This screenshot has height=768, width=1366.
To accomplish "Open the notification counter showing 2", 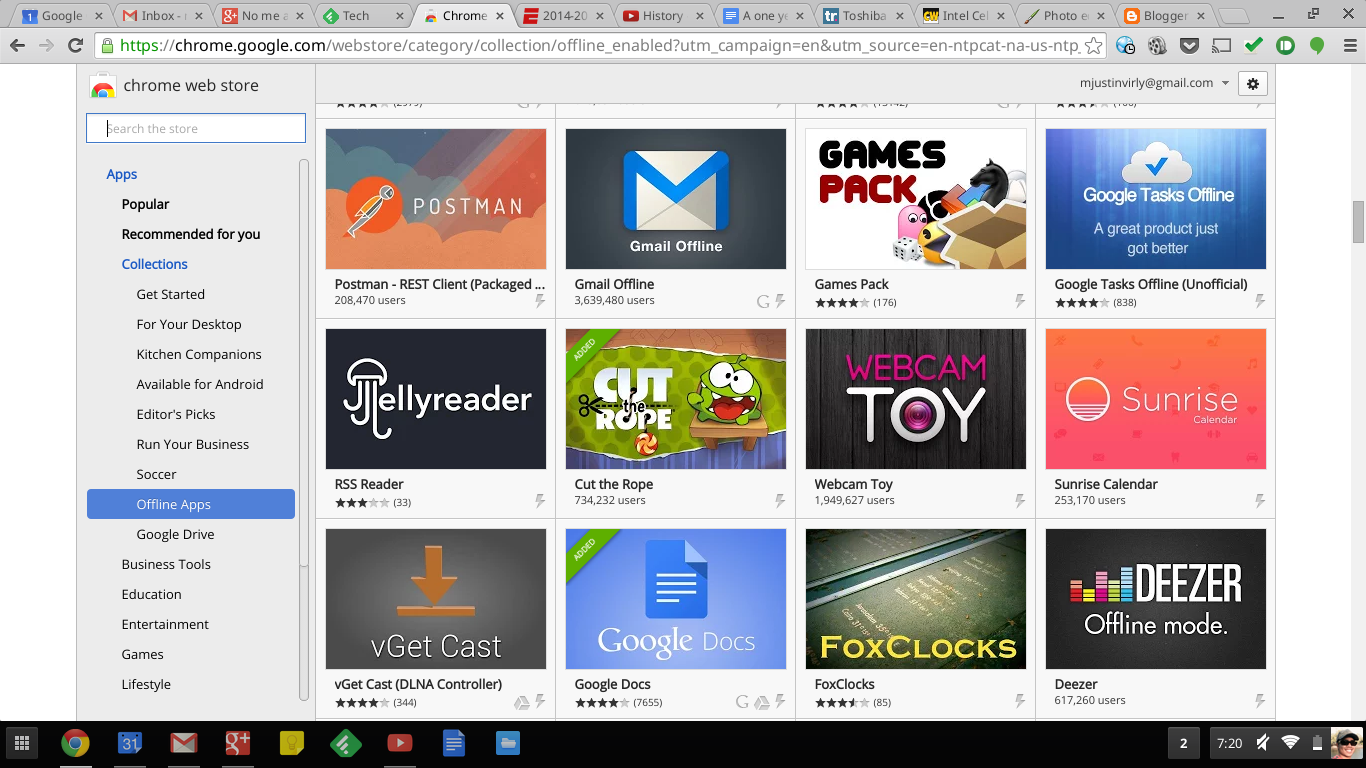I will click(x=1184, y=743).
